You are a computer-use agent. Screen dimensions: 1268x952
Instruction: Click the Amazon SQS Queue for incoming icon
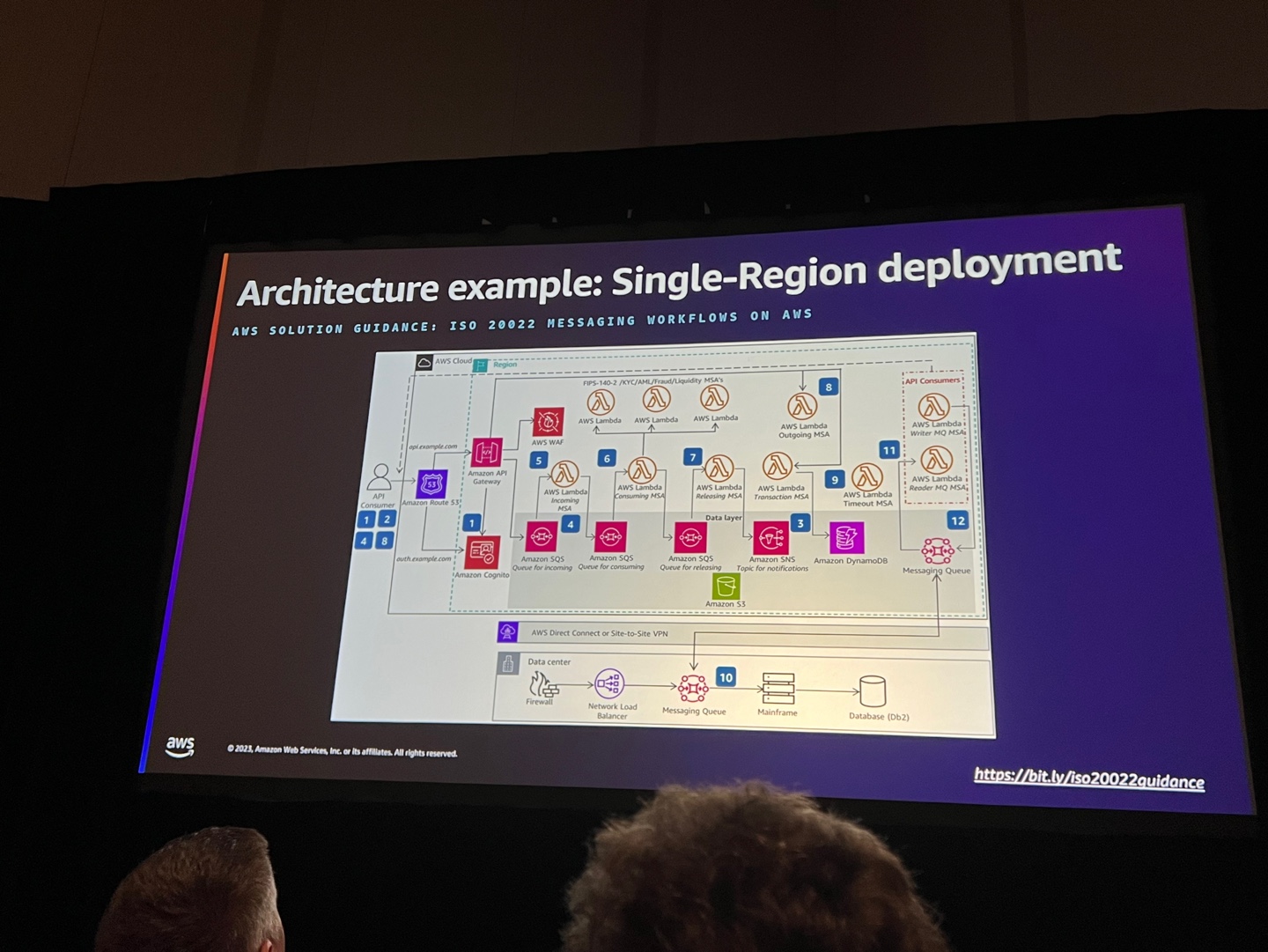540,537
